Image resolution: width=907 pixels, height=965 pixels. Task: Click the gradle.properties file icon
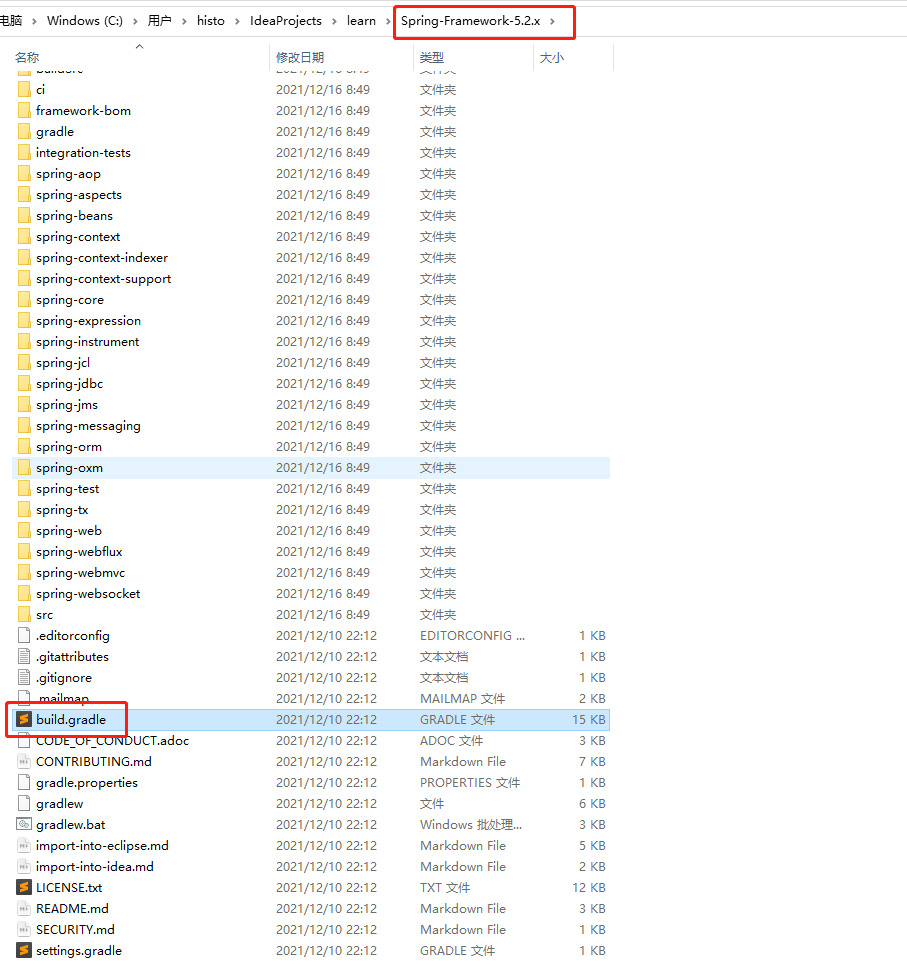(24, 782)
